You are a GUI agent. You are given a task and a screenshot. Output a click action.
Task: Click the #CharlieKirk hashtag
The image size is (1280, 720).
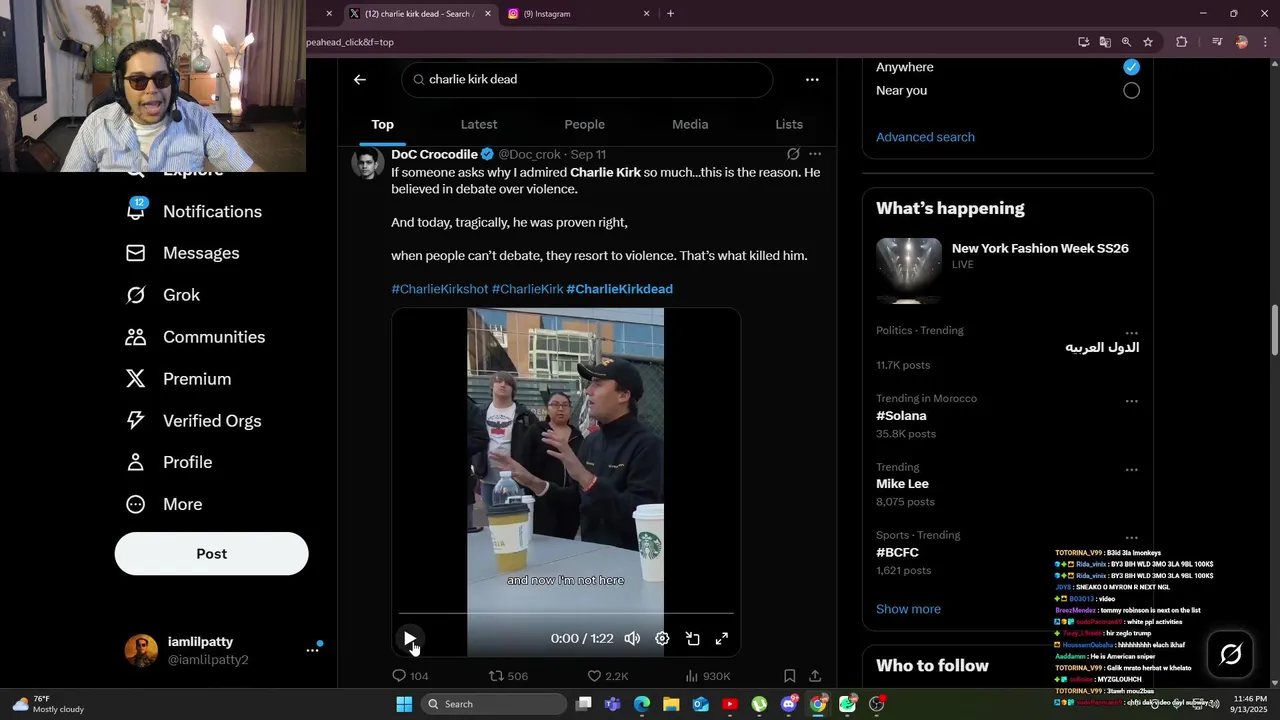click(527, 289)
